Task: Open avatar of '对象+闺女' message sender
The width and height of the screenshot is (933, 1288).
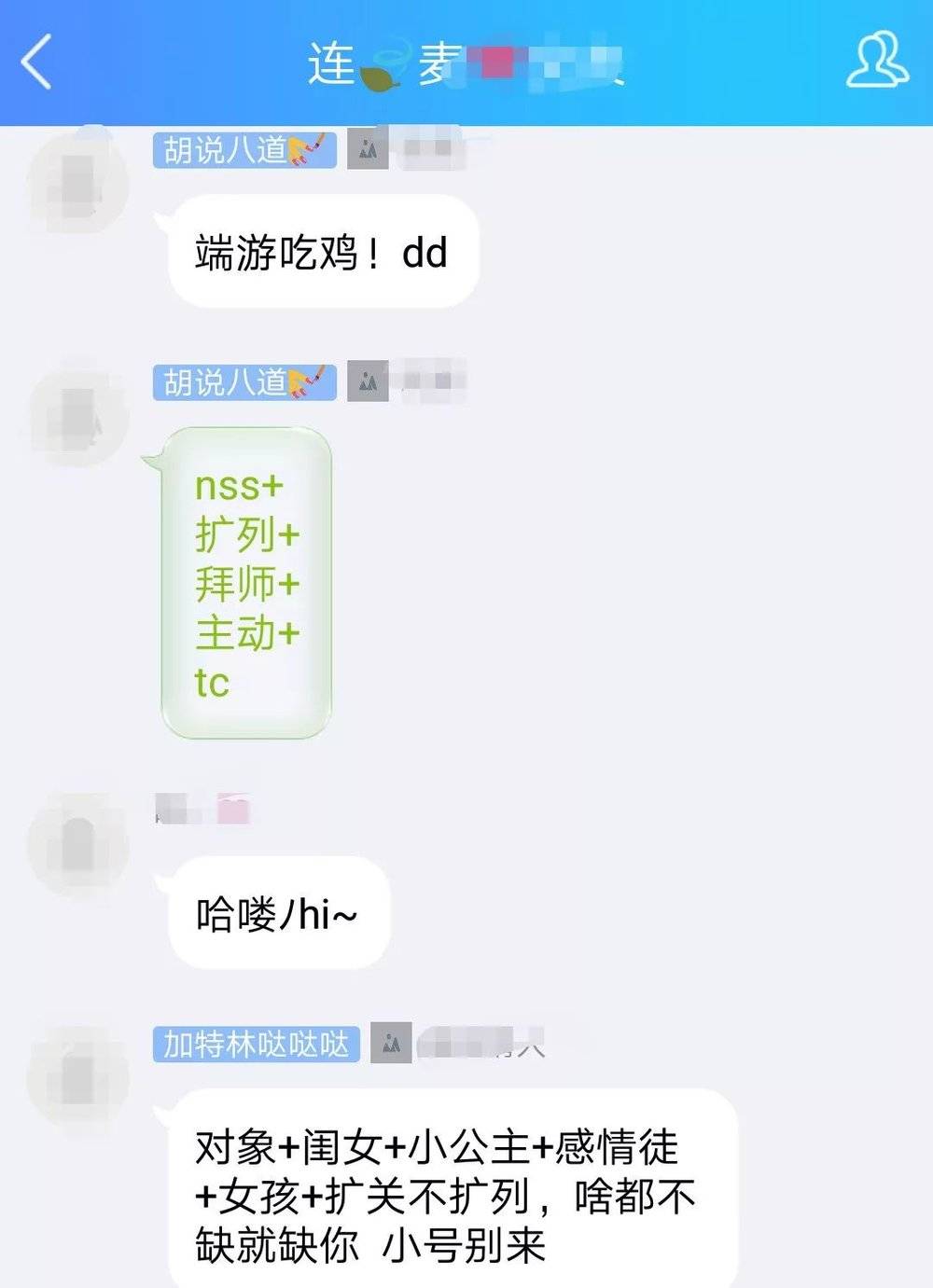Action: point(77,1076)
